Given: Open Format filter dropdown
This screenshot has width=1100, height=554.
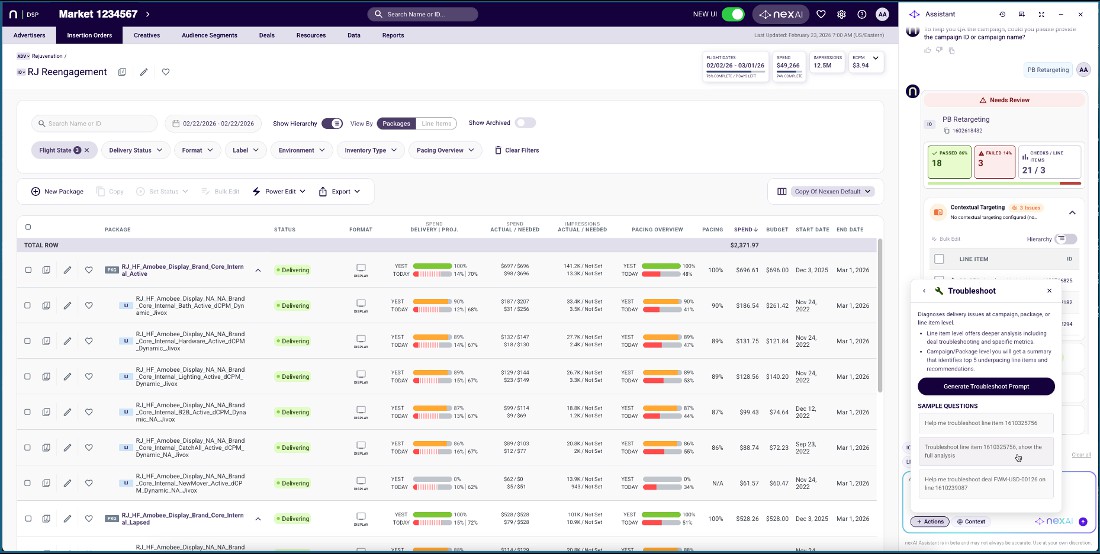Looking at the screenshot, I should coord(198,150).
